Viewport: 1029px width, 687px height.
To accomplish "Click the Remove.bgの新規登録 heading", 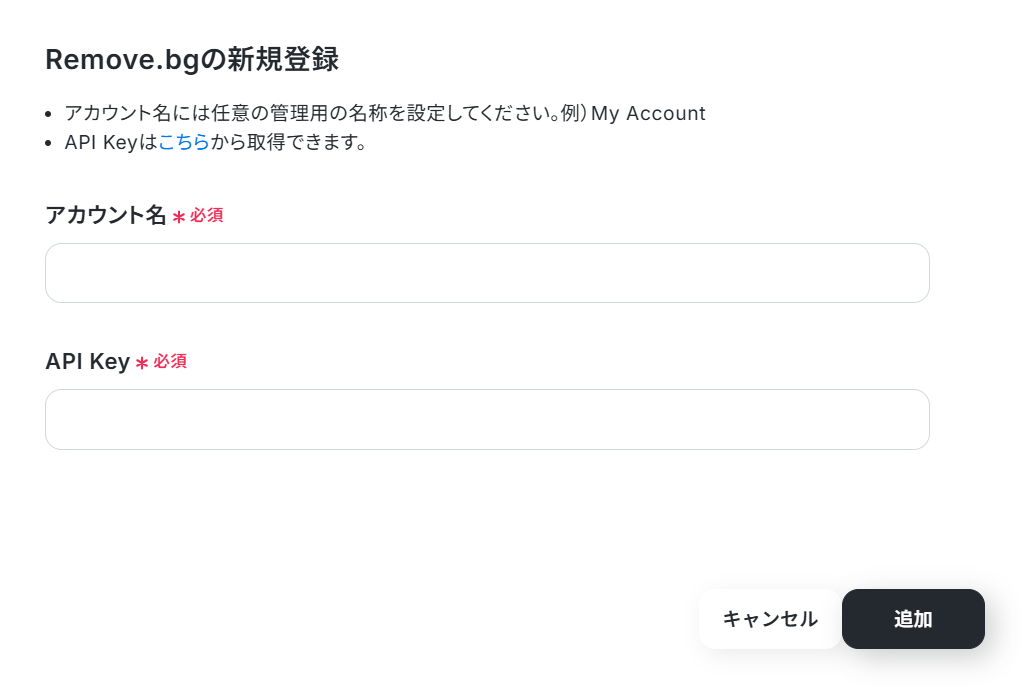I will pyautogui.click(x=192, y=60).
